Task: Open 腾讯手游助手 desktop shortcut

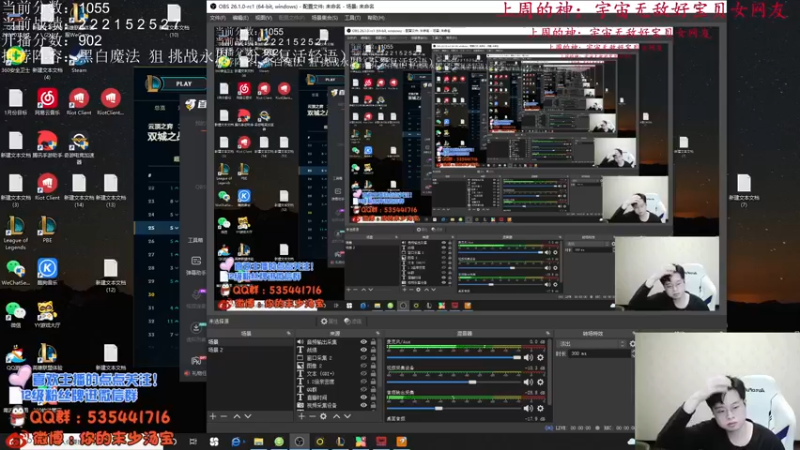Action: click(x=47, y=144)
